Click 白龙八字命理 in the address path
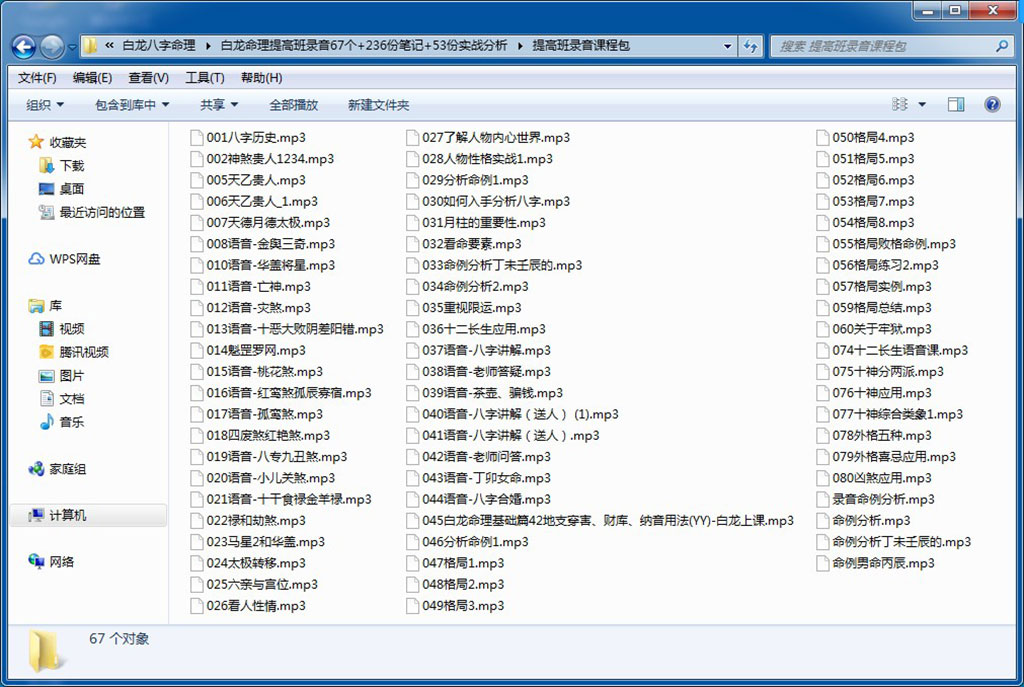This screenshot has height=687, width=1024. 159,46
